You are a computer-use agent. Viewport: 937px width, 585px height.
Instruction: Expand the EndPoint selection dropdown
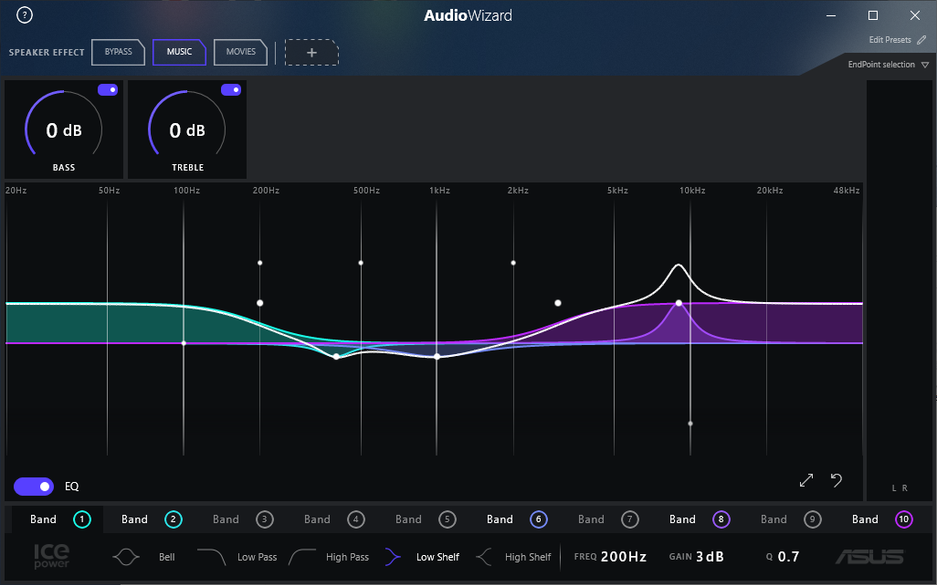point(888,65)
